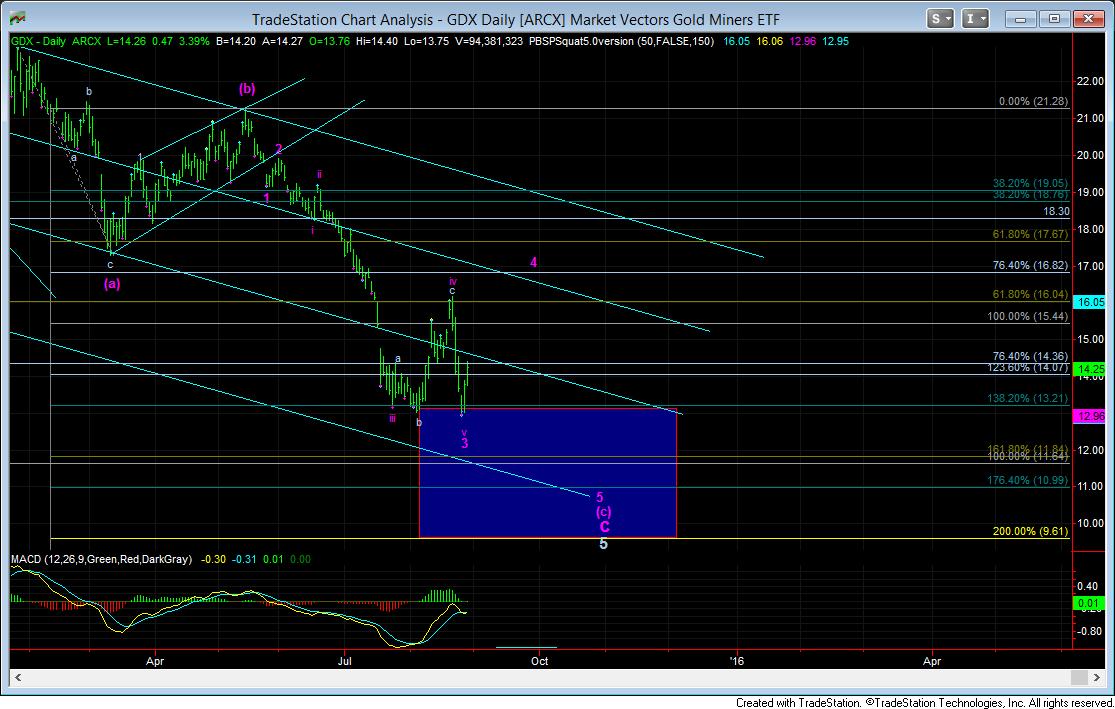Select the '61.80% (16.04)' Fibonacci label
The width and height of the screenshot is (1115, 709).
pyautogui.click(x=1030, y=294)
